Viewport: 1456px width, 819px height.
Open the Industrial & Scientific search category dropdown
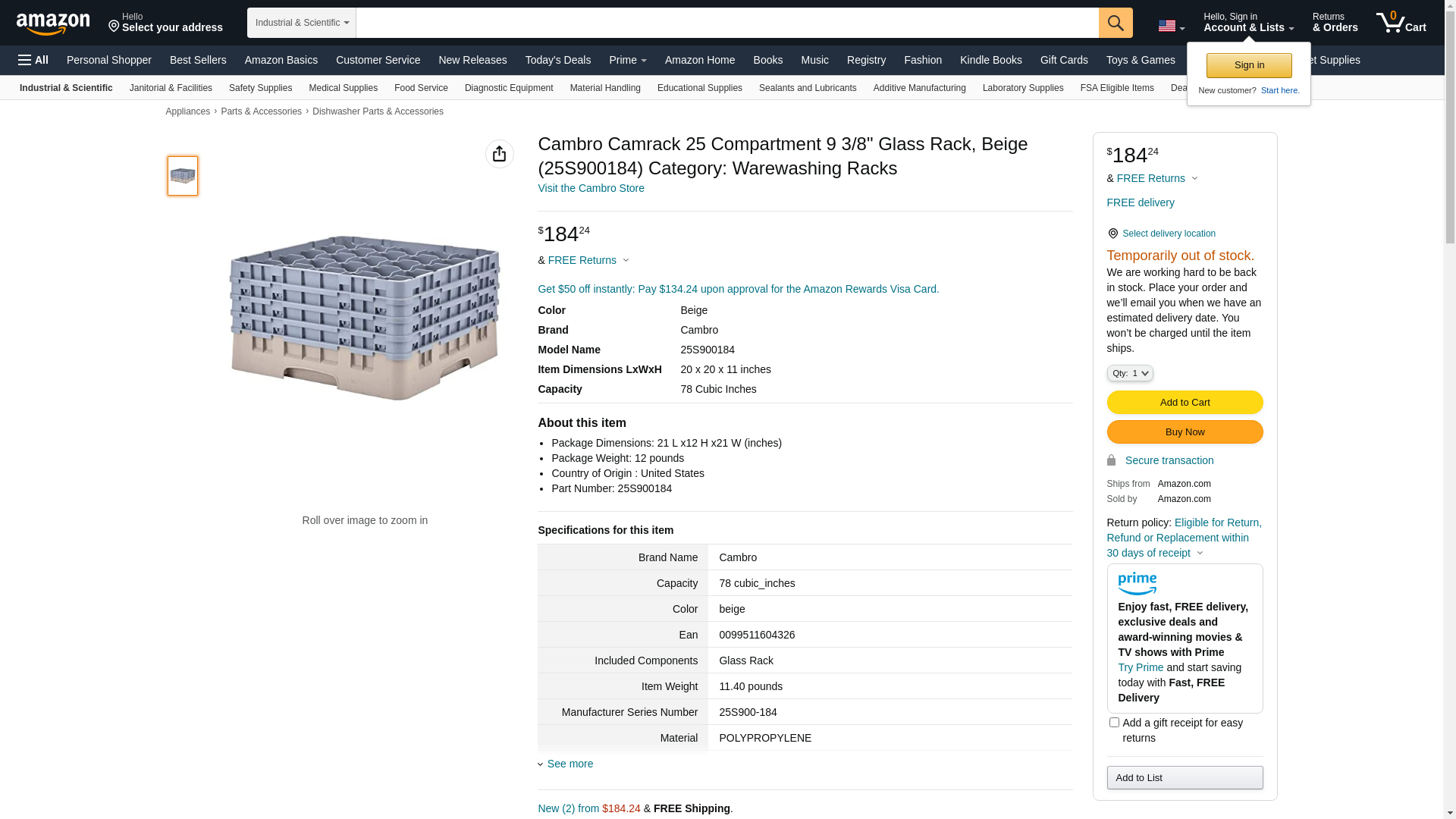302,23
